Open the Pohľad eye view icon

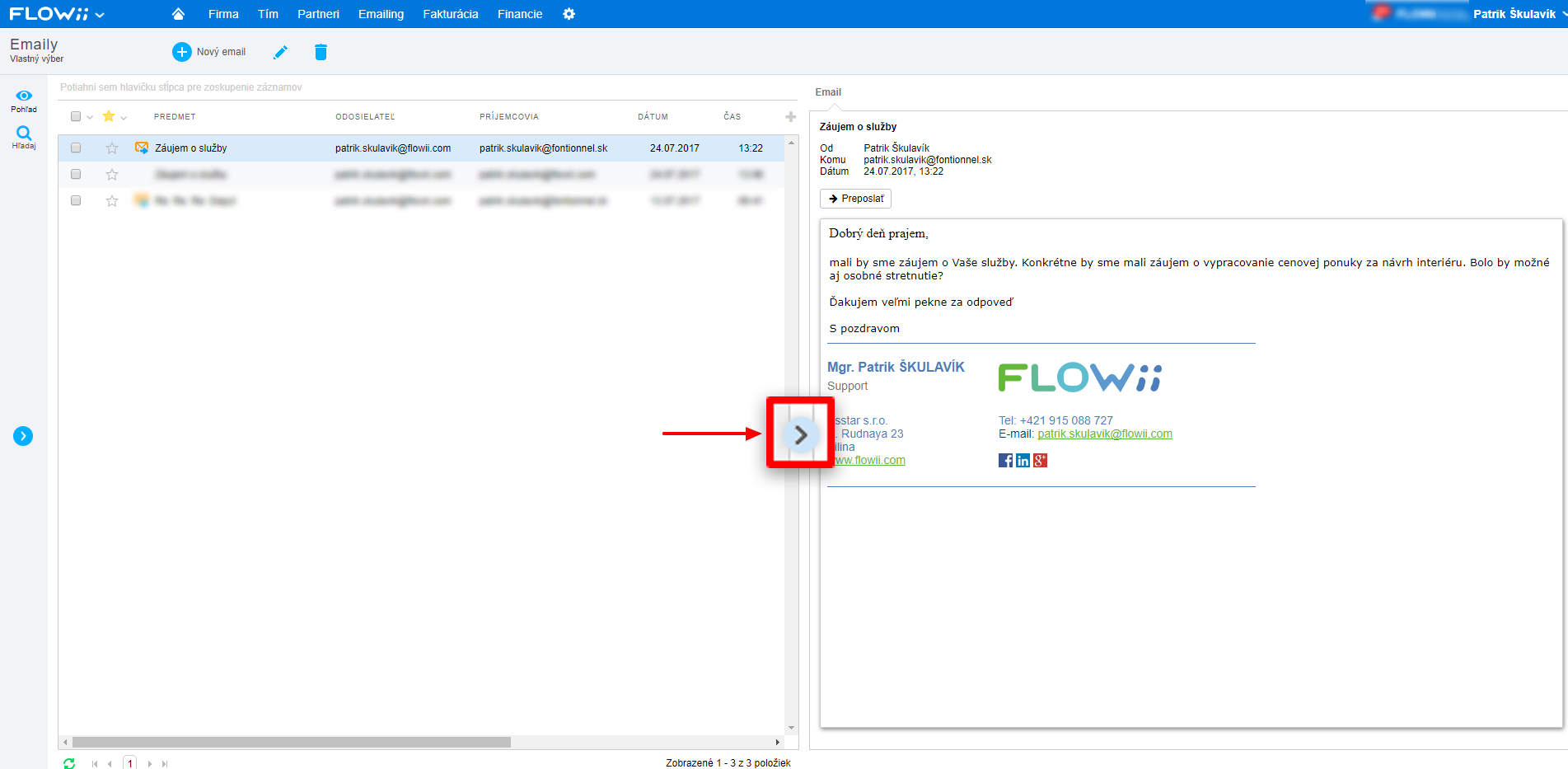coord(24,101)
